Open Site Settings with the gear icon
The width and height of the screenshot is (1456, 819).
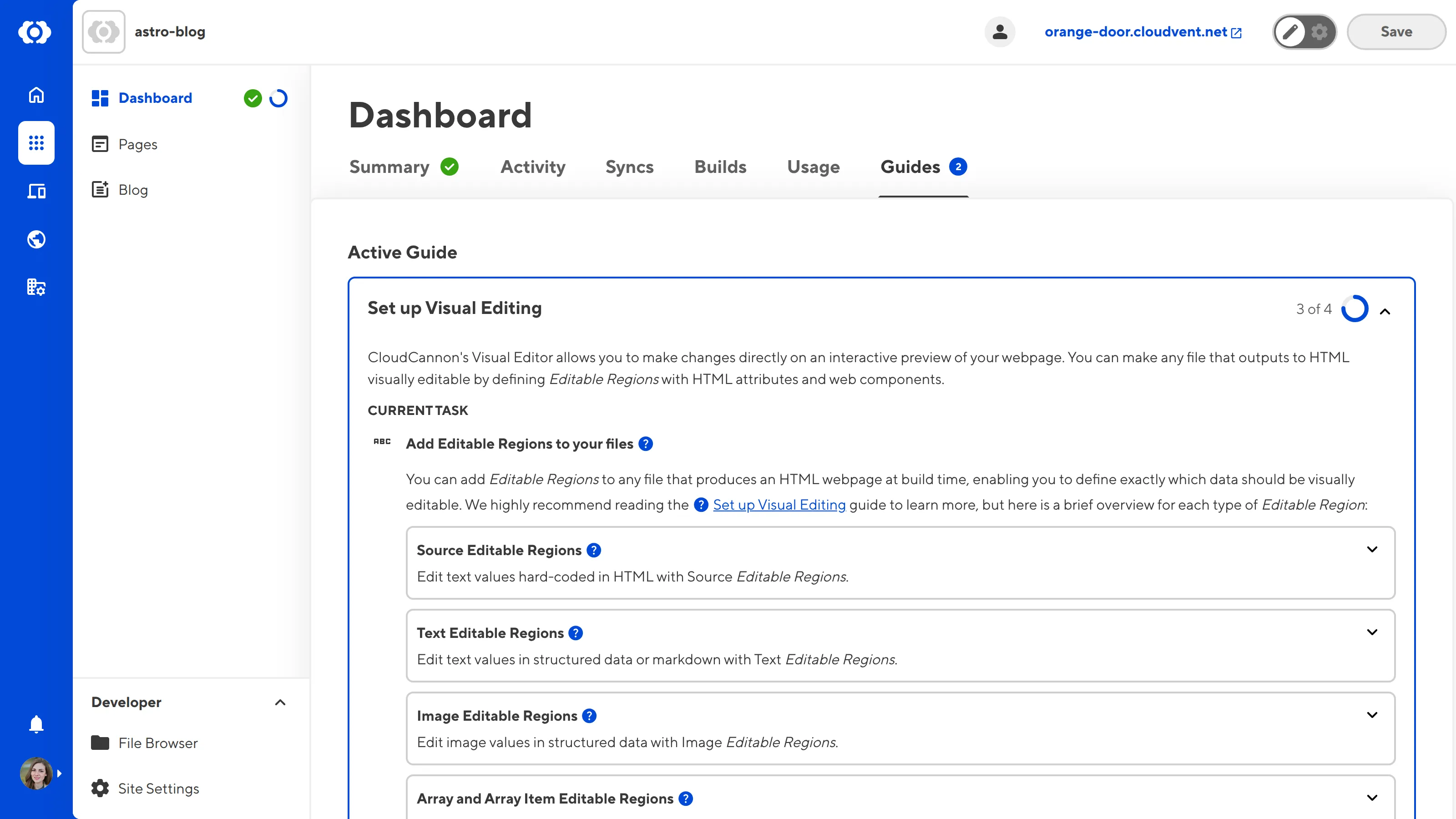pos(158,788)
